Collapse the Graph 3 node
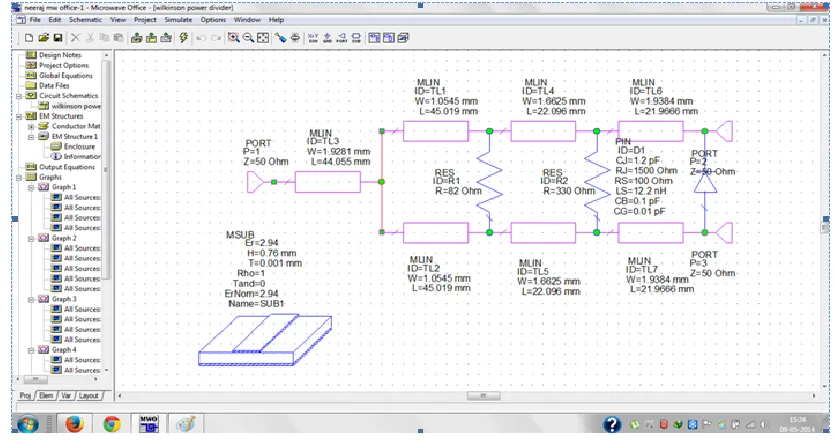Image resolution: width=834 pixels, height=440 pixels. (31, 299)
